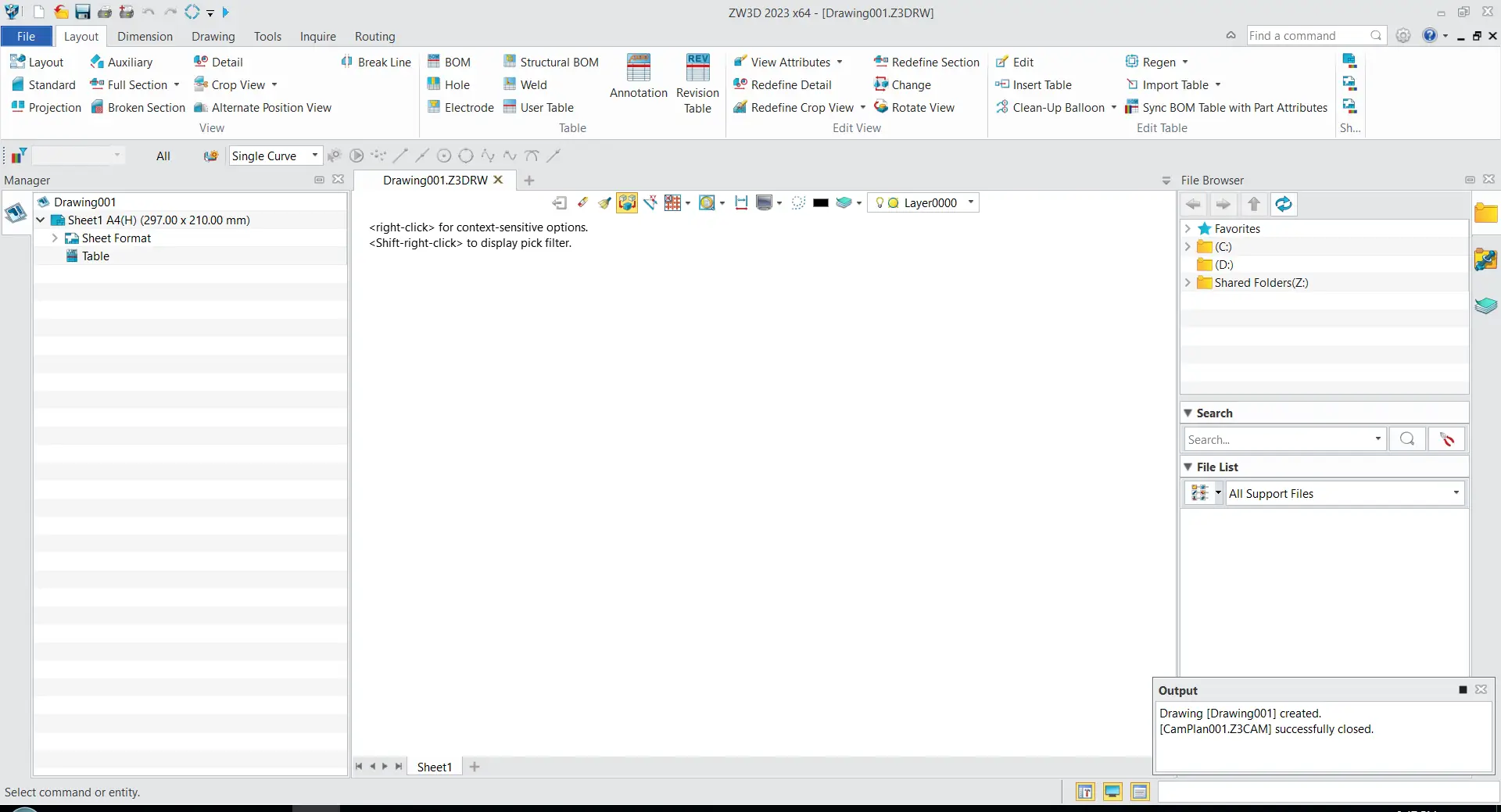Toggle the dotted circle icon in view toolbar
The width and height of the screenshot is (1501, 812).
pyautogui.click(x=798, y=202)
